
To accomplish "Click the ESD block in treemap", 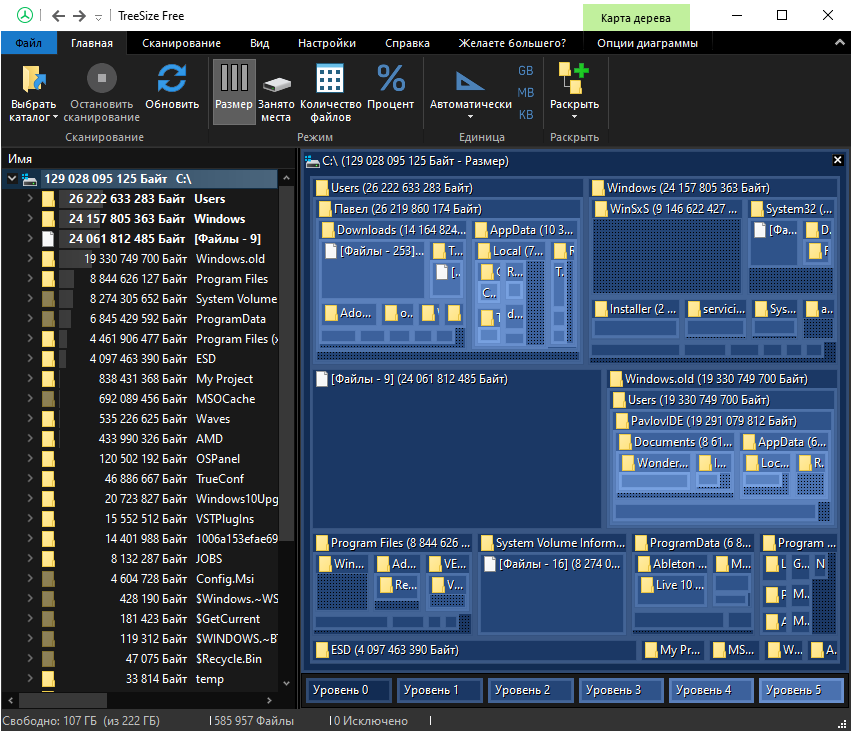I will 474,650.
